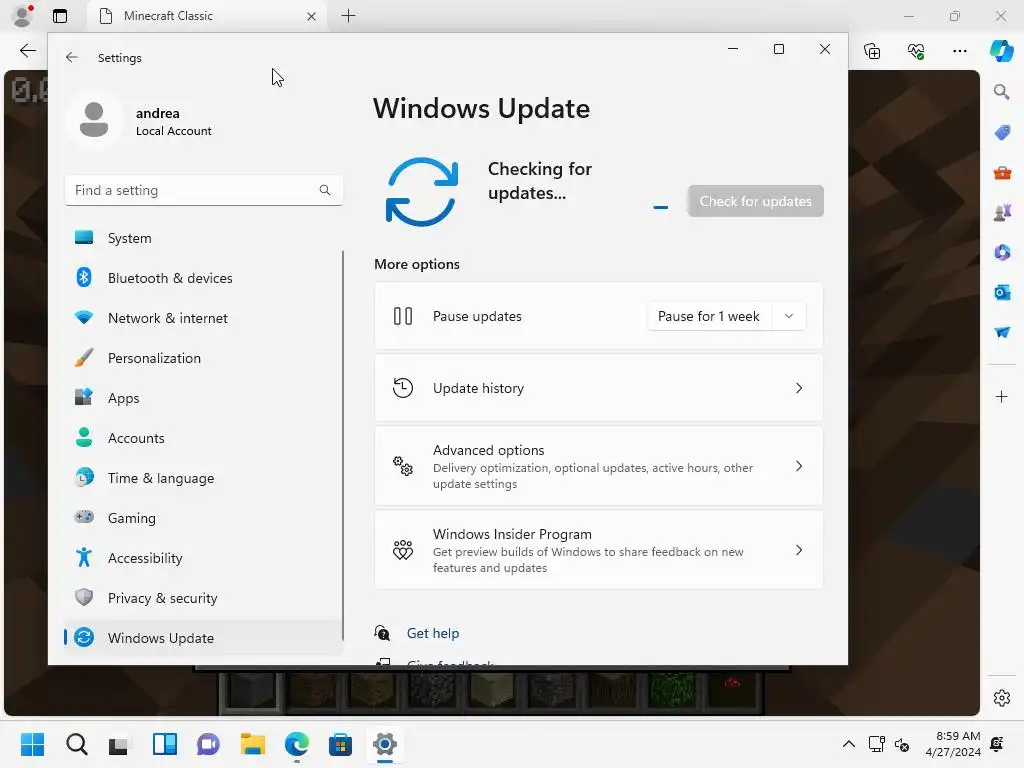This screenshot has width=1024, height=768.
Task: Open the System settings category
Action: pos(203,238)
